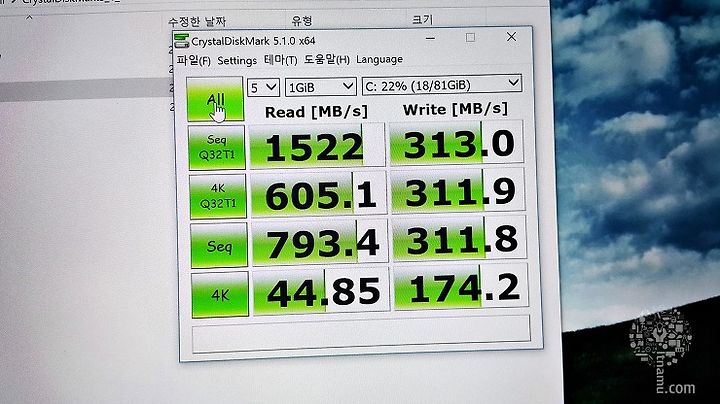Start the plain Seq test button
Screen dimensions: 720x404
pos(219,246)
